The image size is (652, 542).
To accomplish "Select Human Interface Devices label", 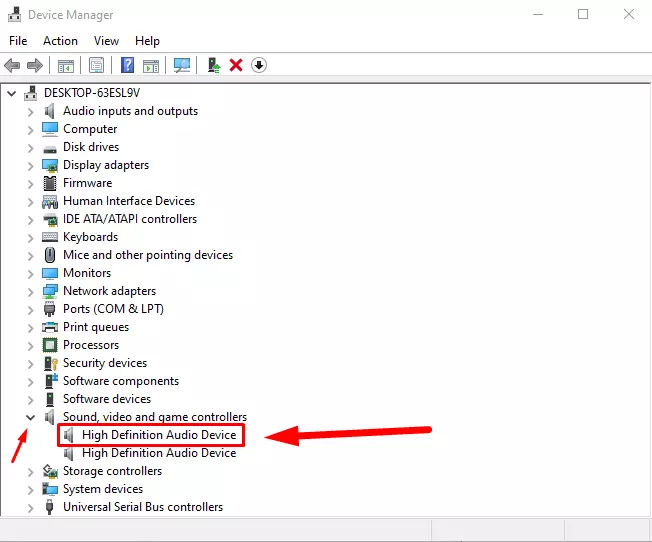I will coord(129,201).
